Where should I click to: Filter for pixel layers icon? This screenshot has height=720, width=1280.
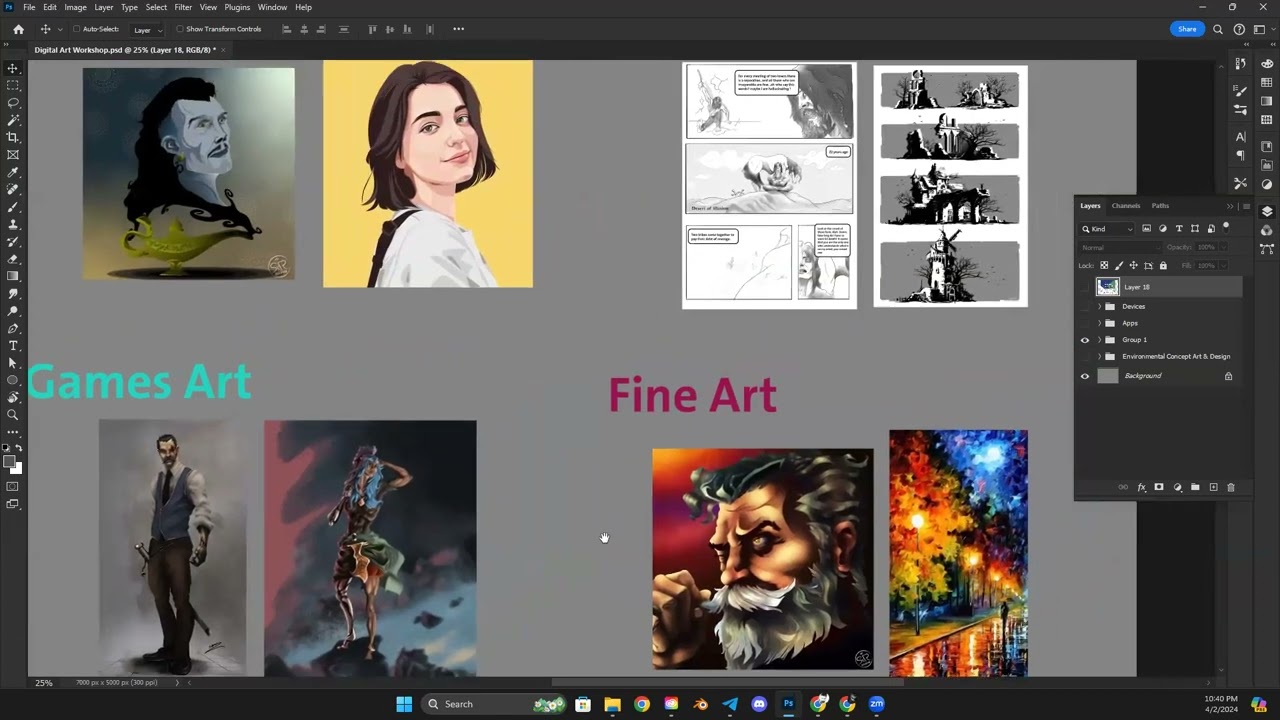click(x=1146, y=229)
